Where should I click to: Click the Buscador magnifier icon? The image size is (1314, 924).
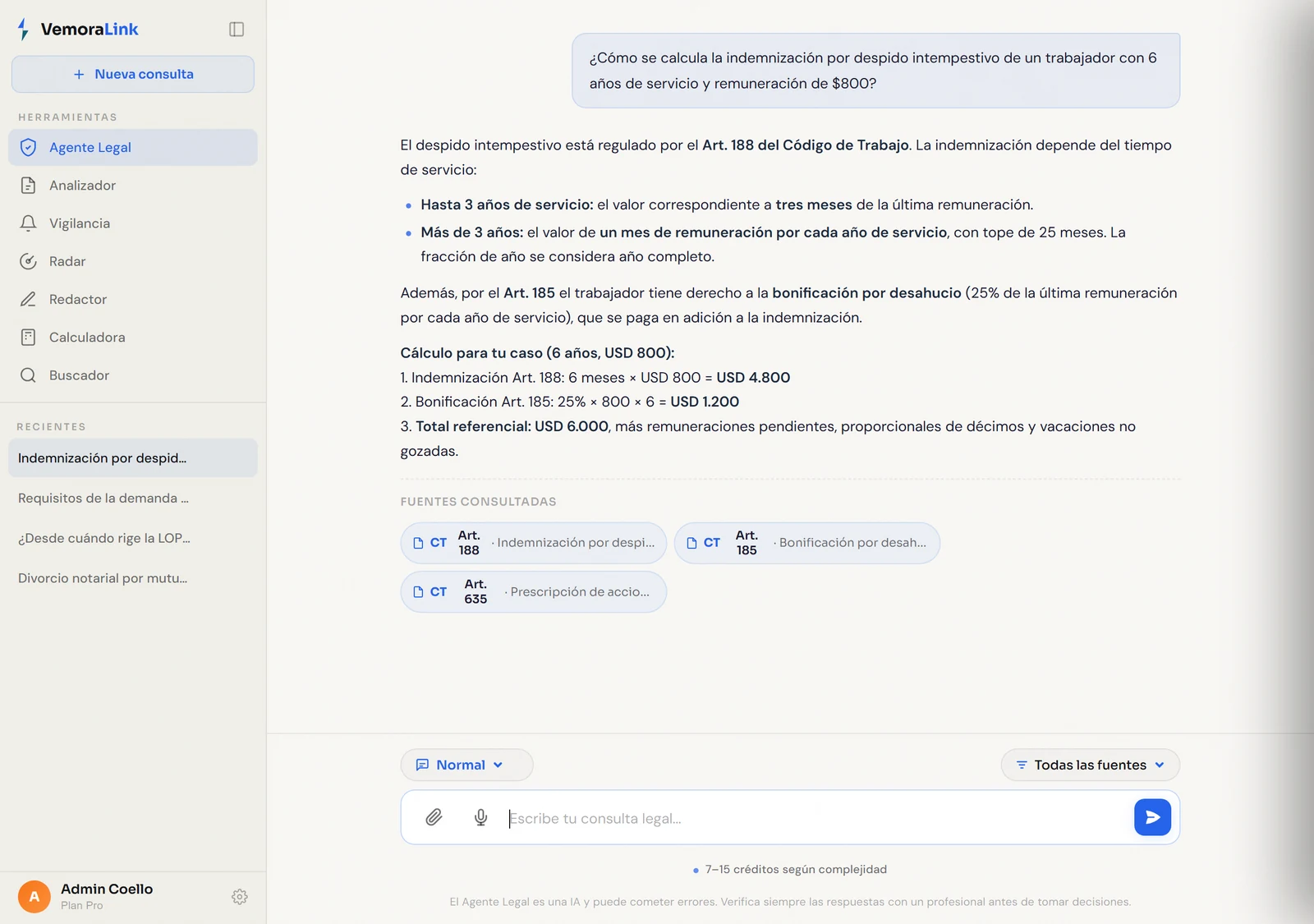[x=28, y=375]
